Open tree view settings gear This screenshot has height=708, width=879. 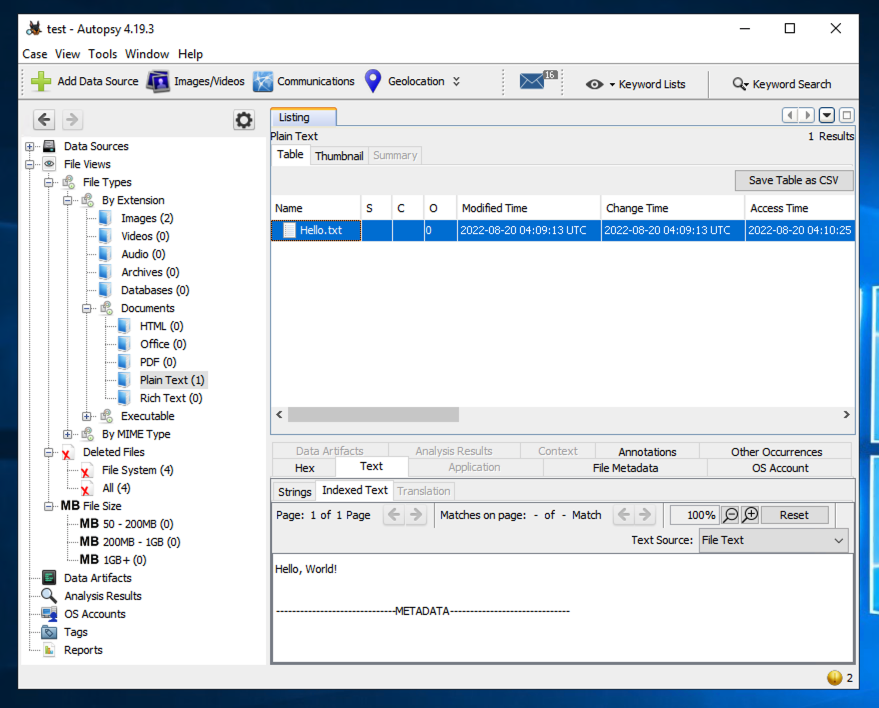pyautogui.click(x=244, y=121)
